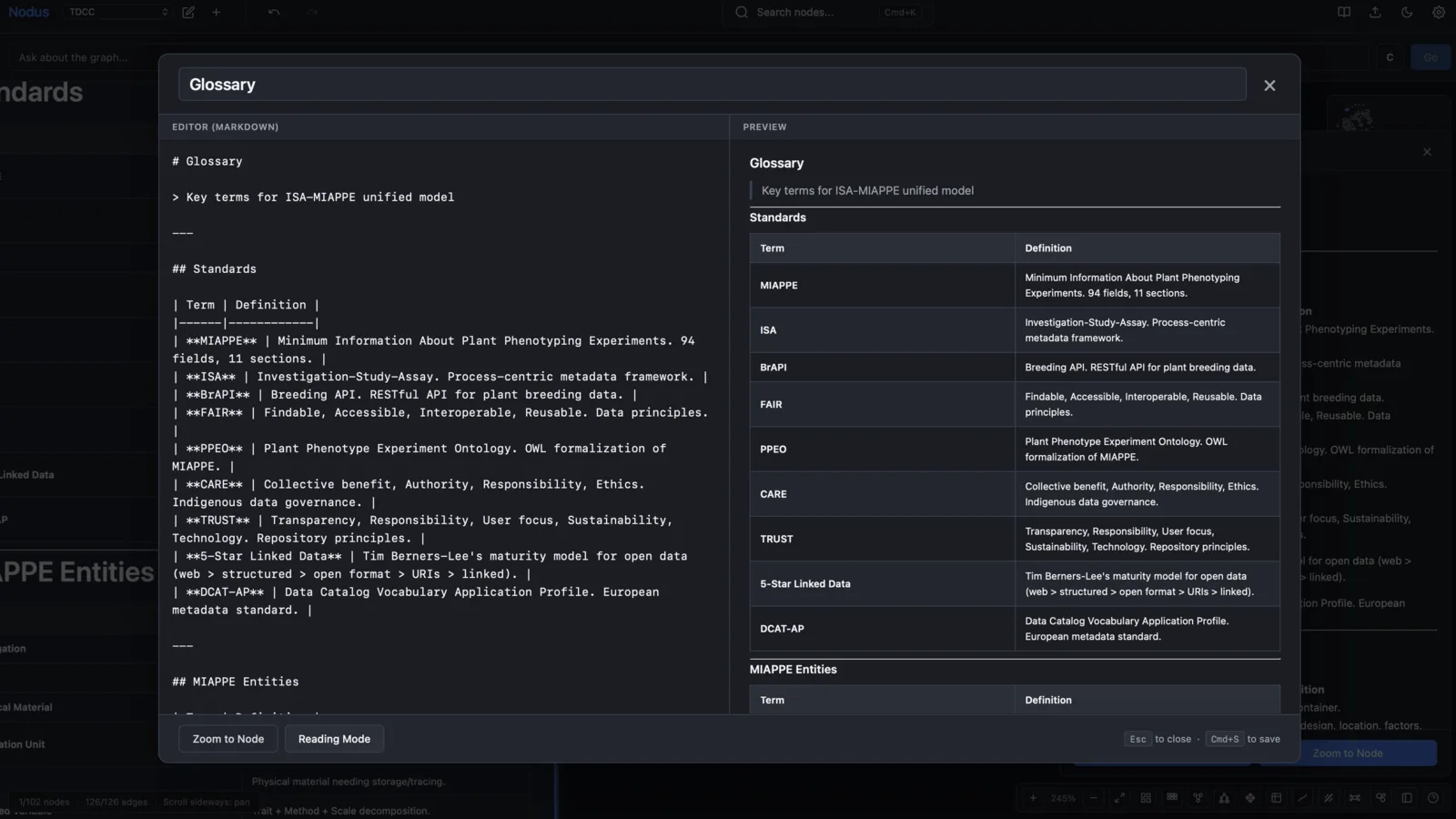Click the DCAT-AP term cell in preview
Image resolution: width=1456 pixels, height=819 pixels.
tap(882, 629)
